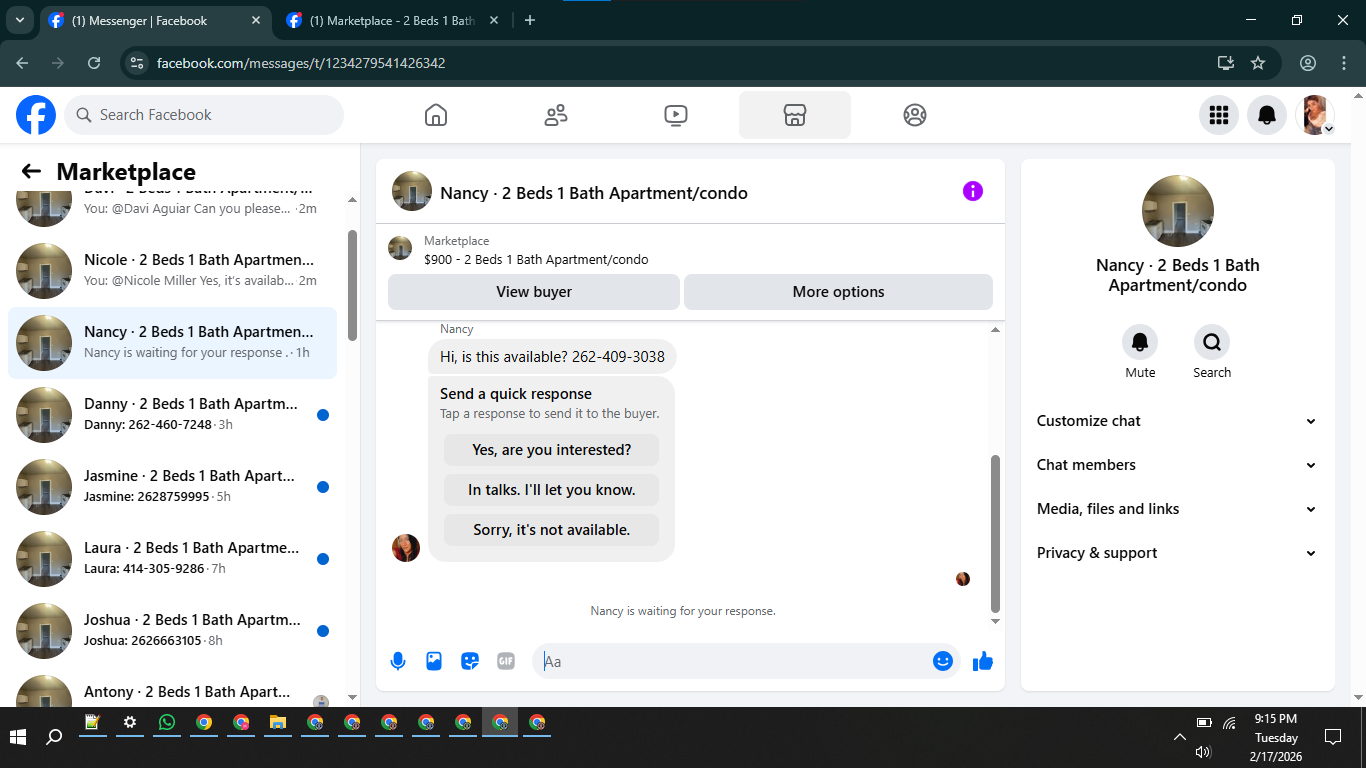Choose a sticker icon
1366x768 pixels.
[x=470, y=661]
